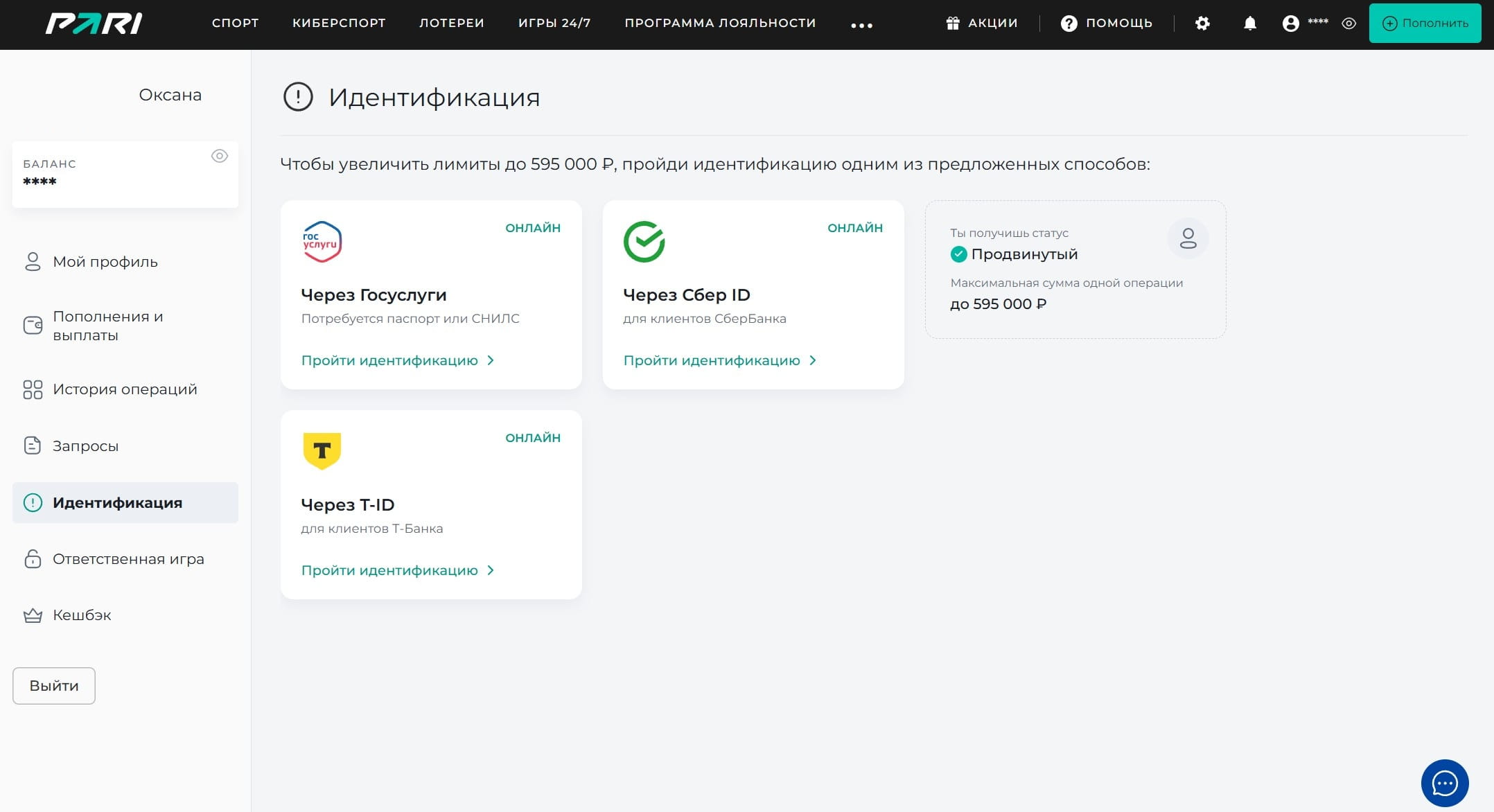Click chevron arrow in Госуслуги card
Image resolution: width=1494 pixels, height=812 pixels.
491,360
